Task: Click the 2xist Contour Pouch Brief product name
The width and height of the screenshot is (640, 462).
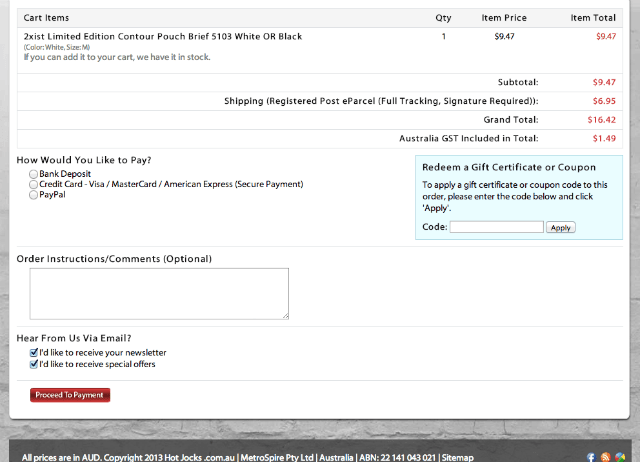Action: (x=162, y=37)
